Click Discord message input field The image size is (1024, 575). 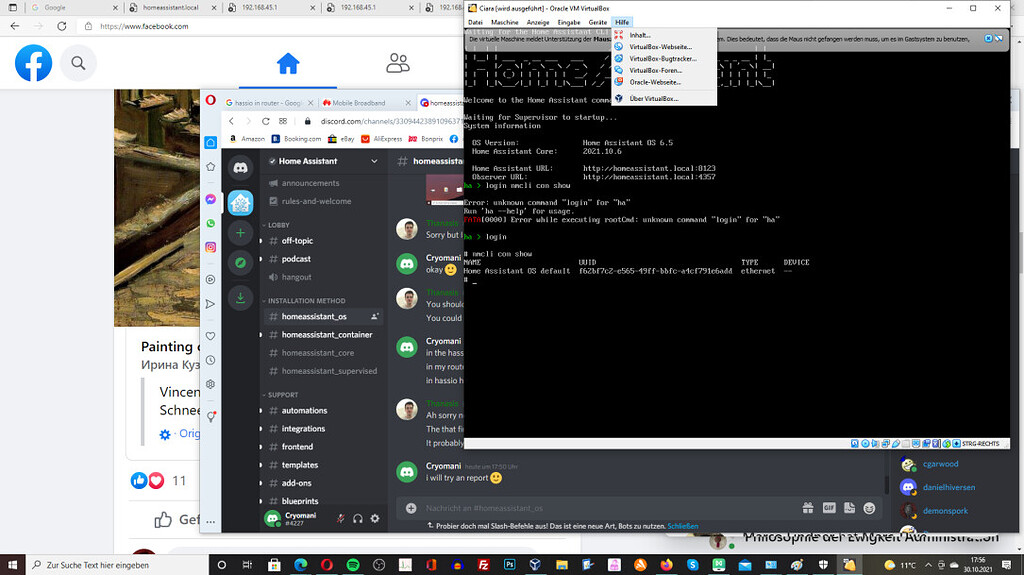coord(607,508)
